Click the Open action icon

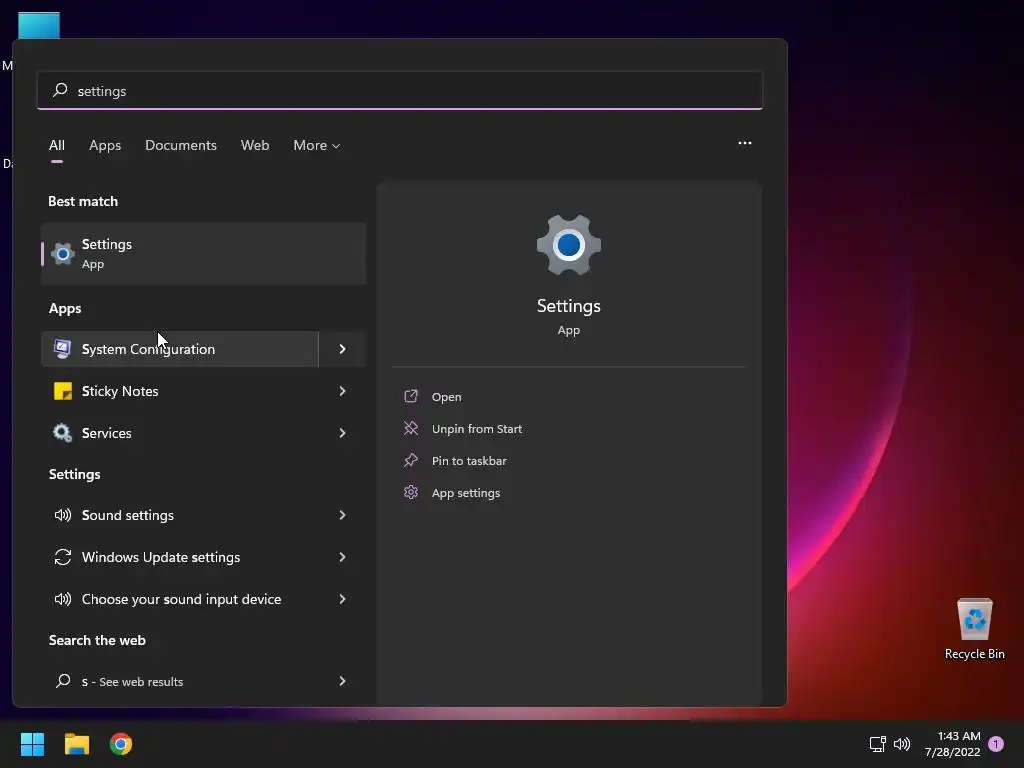point(411,396)
